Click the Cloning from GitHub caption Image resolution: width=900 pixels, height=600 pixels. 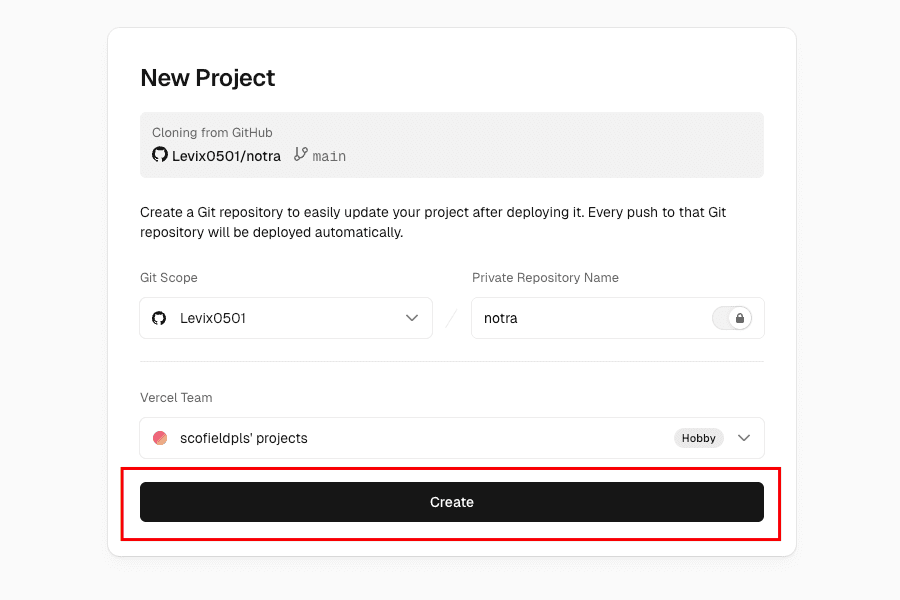tap(212, 133)
